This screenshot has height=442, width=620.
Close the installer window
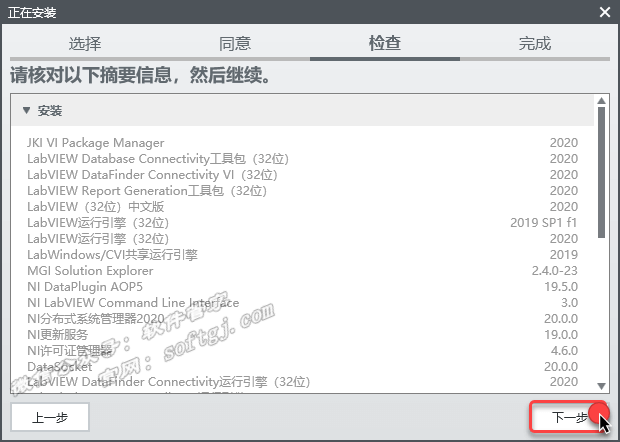(605, 12)
